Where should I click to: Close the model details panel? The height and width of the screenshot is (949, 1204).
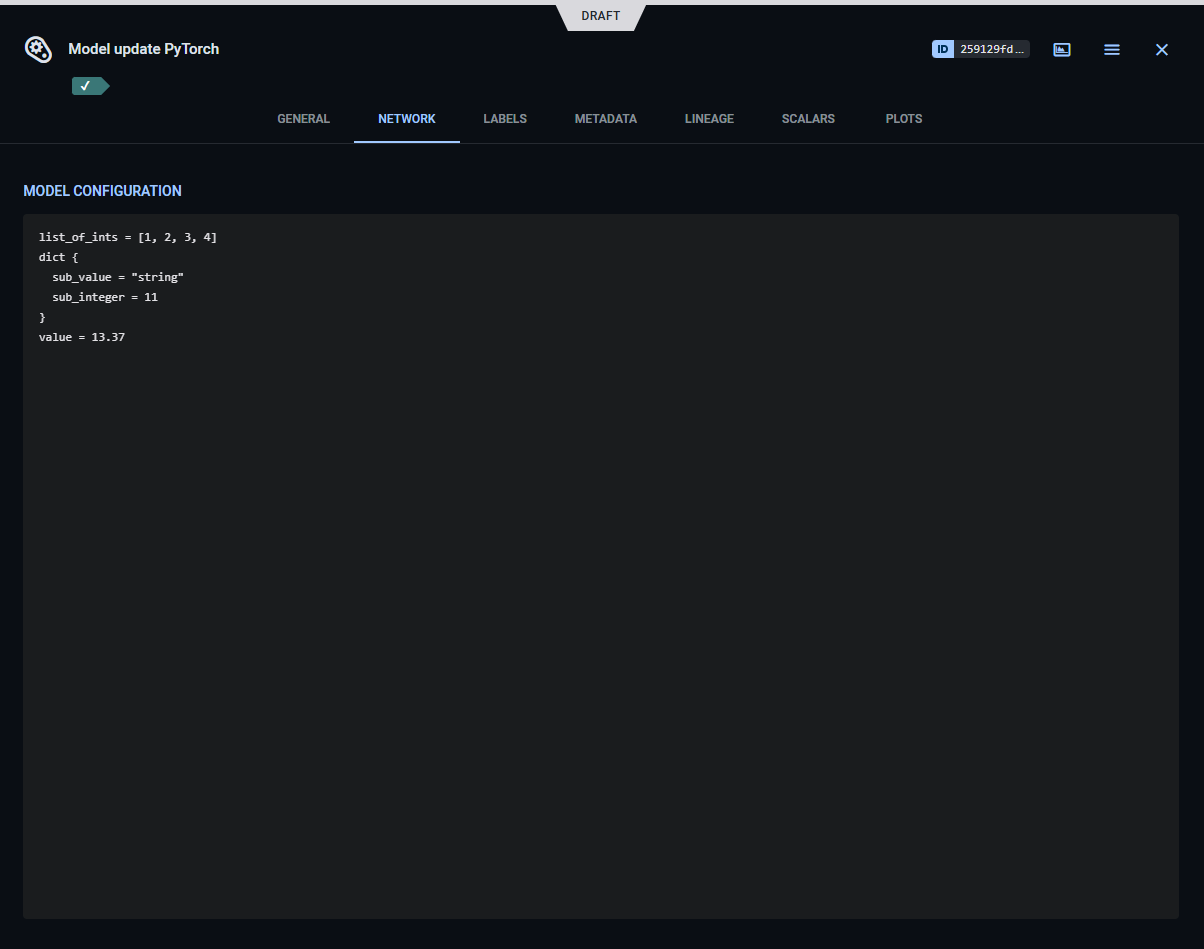pyautogui.click(x=1161, y=49)
